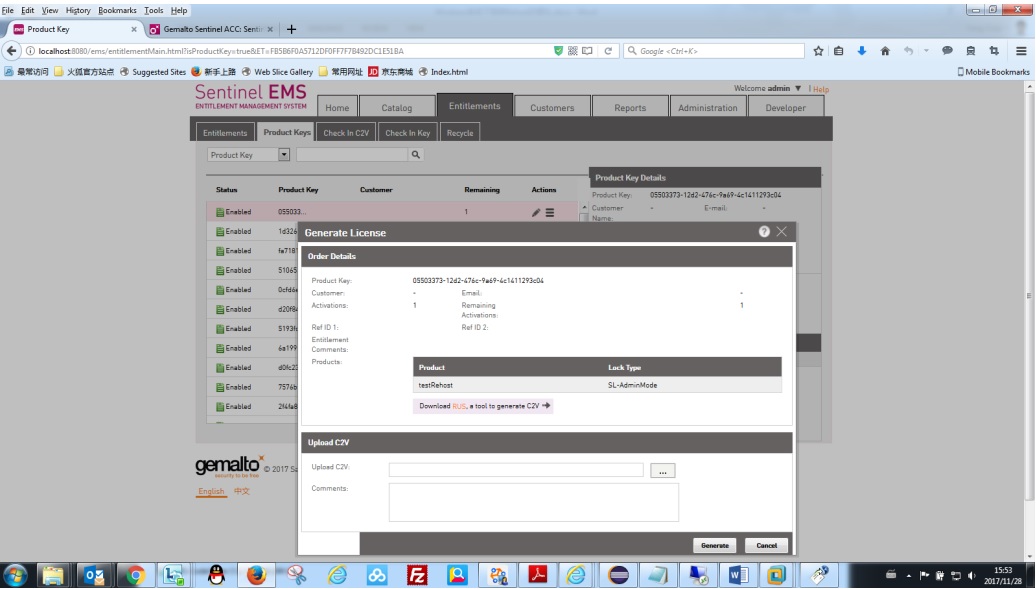The width and height of the screenshot is (1036, 589).
Task: Click the Firefox home icon
Action: coord(885,51)
